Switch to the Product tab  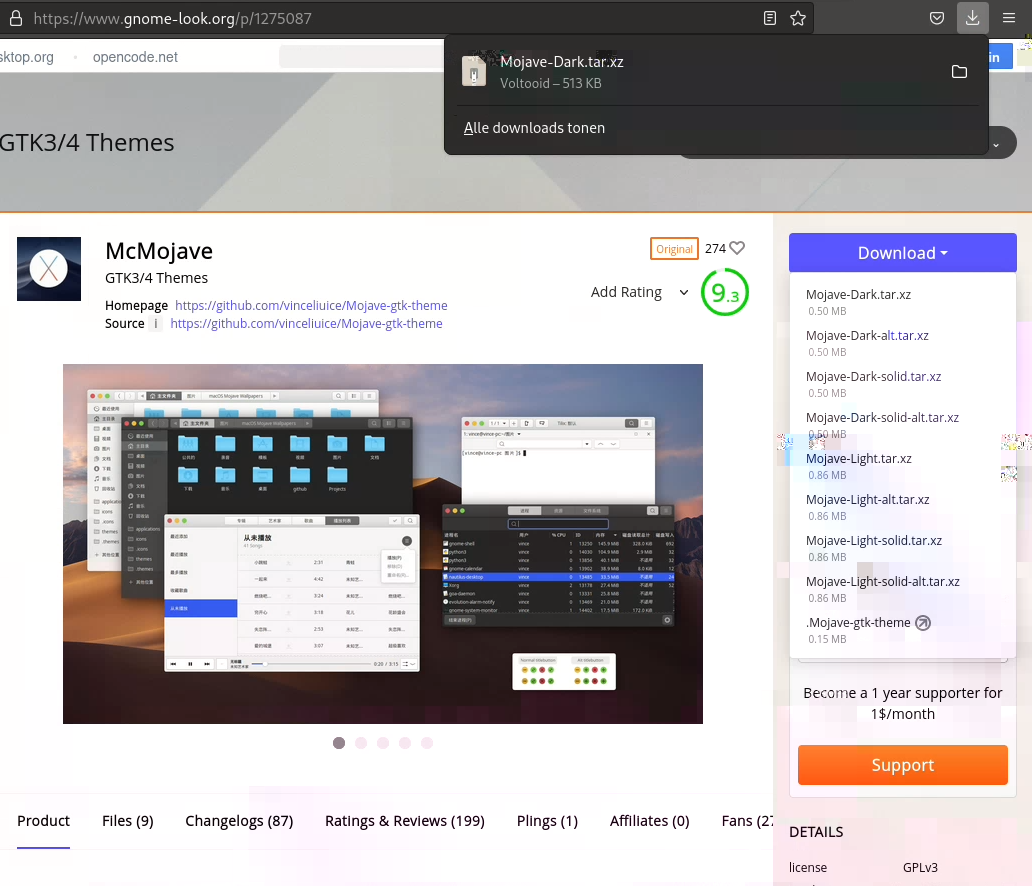point(43,821)
